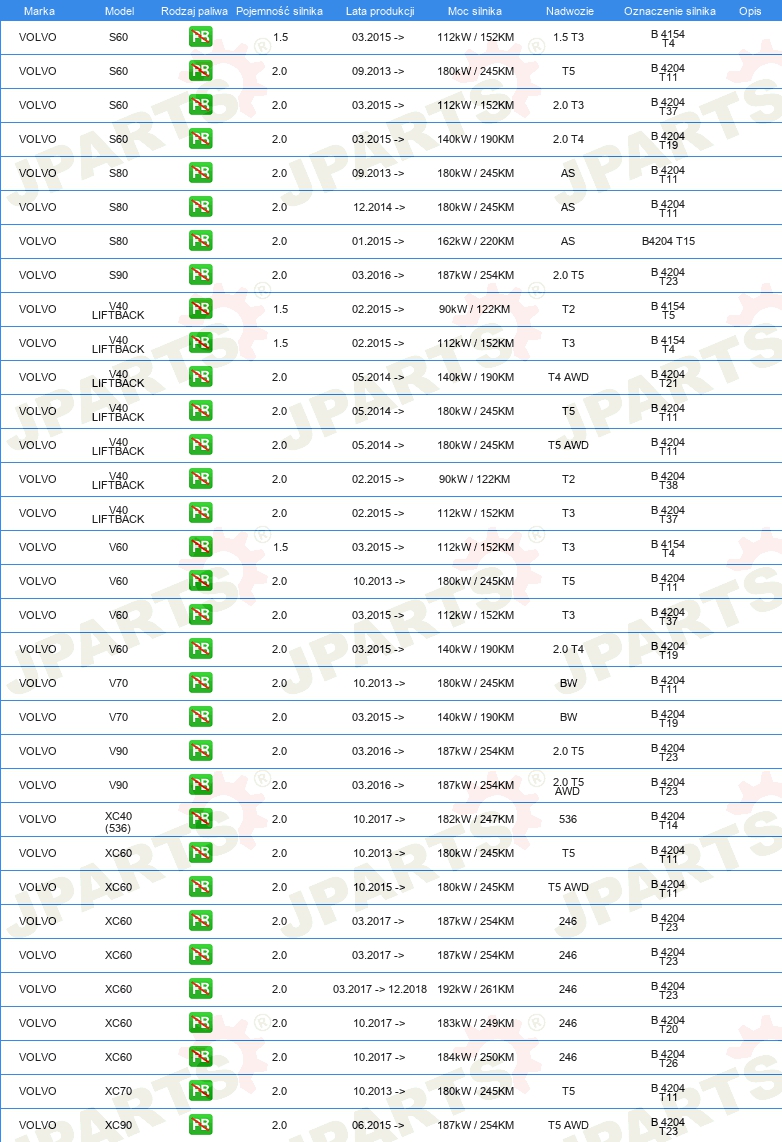782x1142 pixels.
Task: Click the Lata produkcji column header
Action: click(x=380, y=11)
